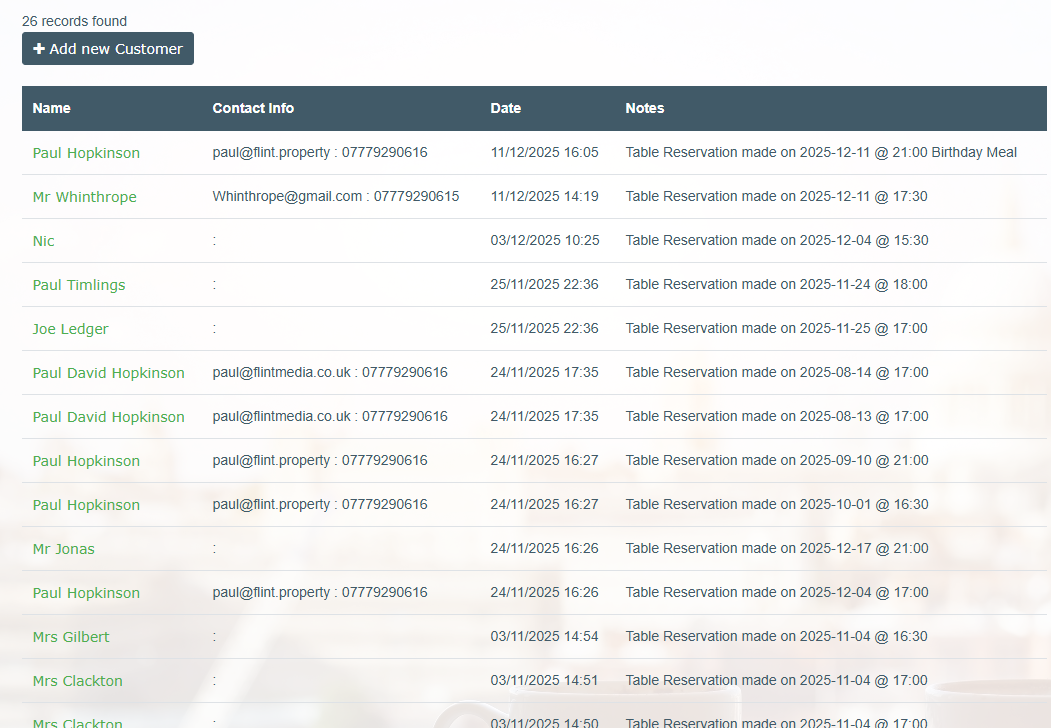Open Paul Hopkinson with the Birthday Meal reservation

point(86,153)
